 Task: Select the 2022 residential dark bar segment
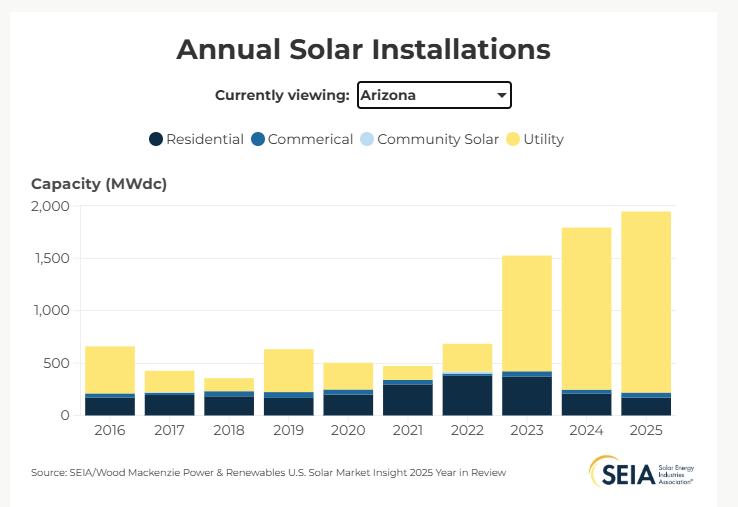coord(467,395)
